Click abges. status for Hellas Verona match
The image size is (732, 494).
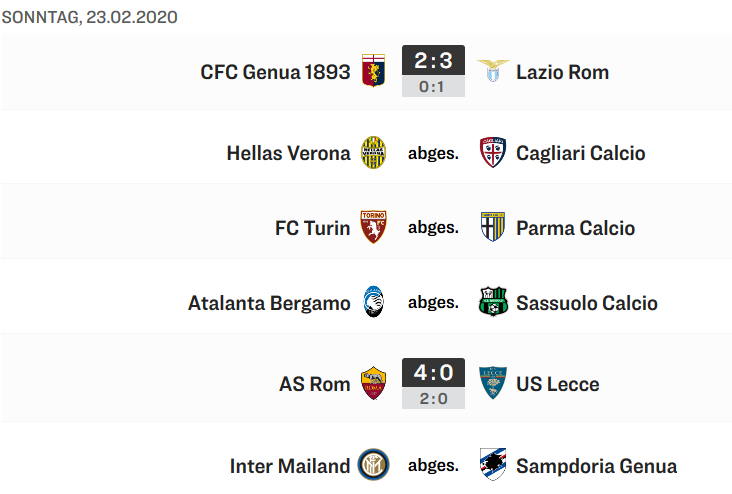[x=433, y=153]
